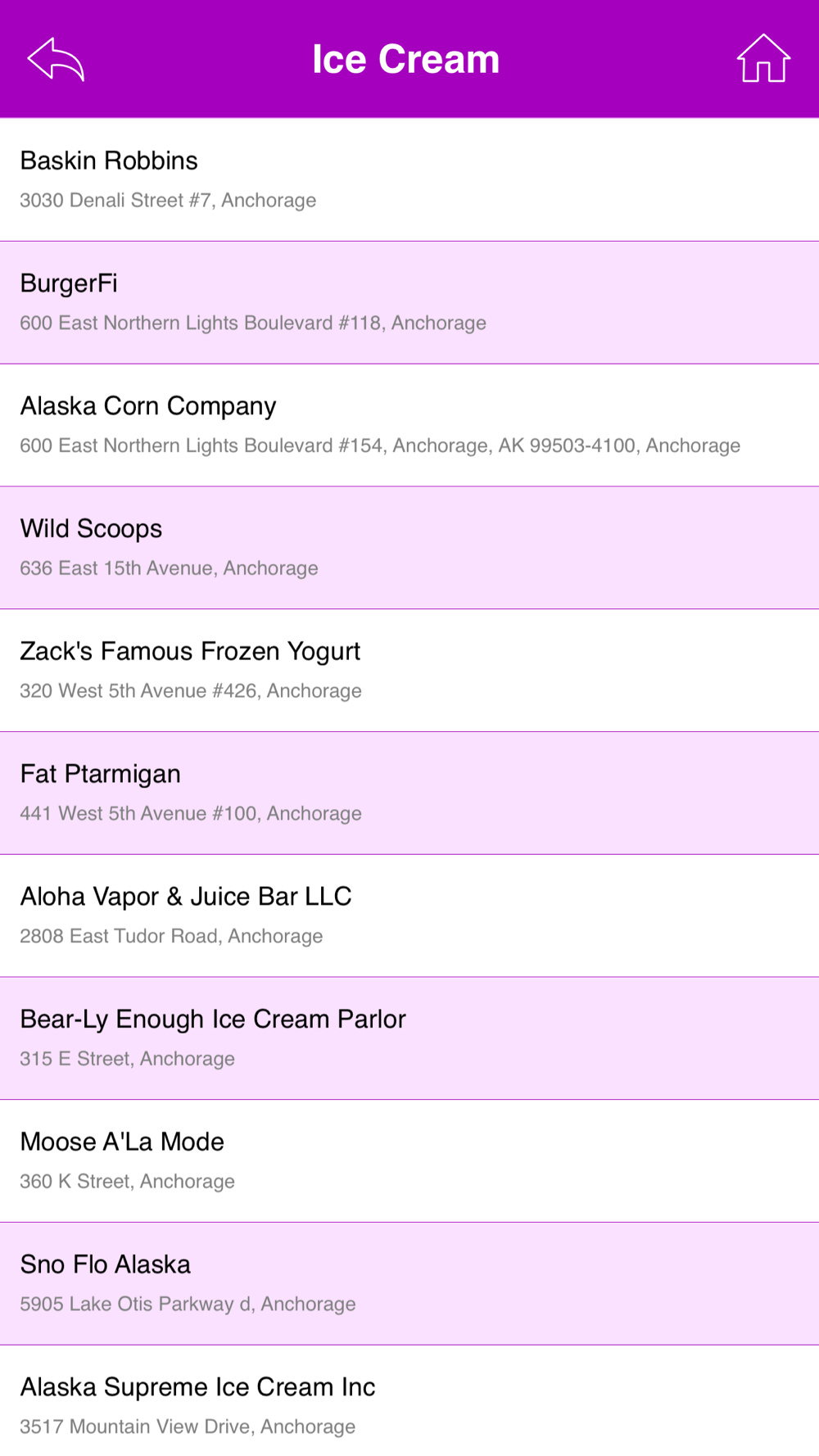Screen dimensions: 819x1456
Task: Choose Alaska Supreme Ice Cream Inc
Action: pyautogui.click(x=409, y=1401)
